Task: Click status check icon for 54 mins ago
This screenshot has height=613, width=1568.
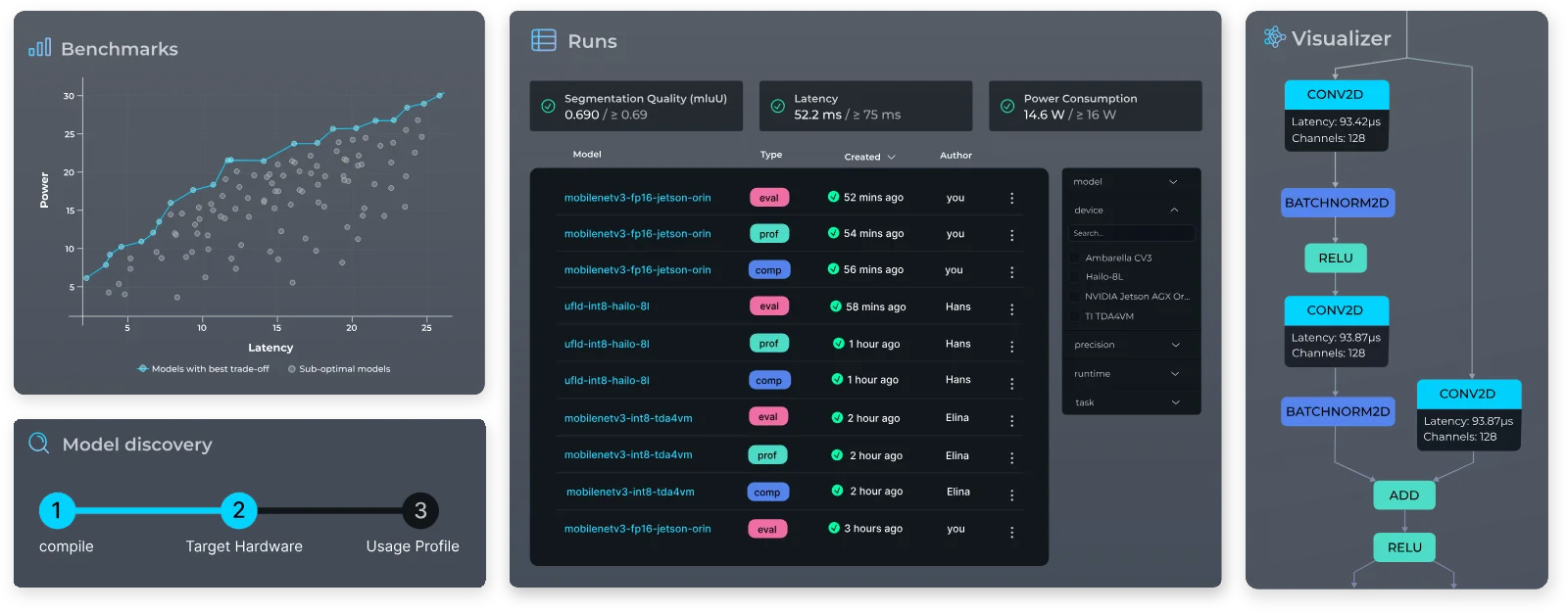Action: click(x=833, y=233)
